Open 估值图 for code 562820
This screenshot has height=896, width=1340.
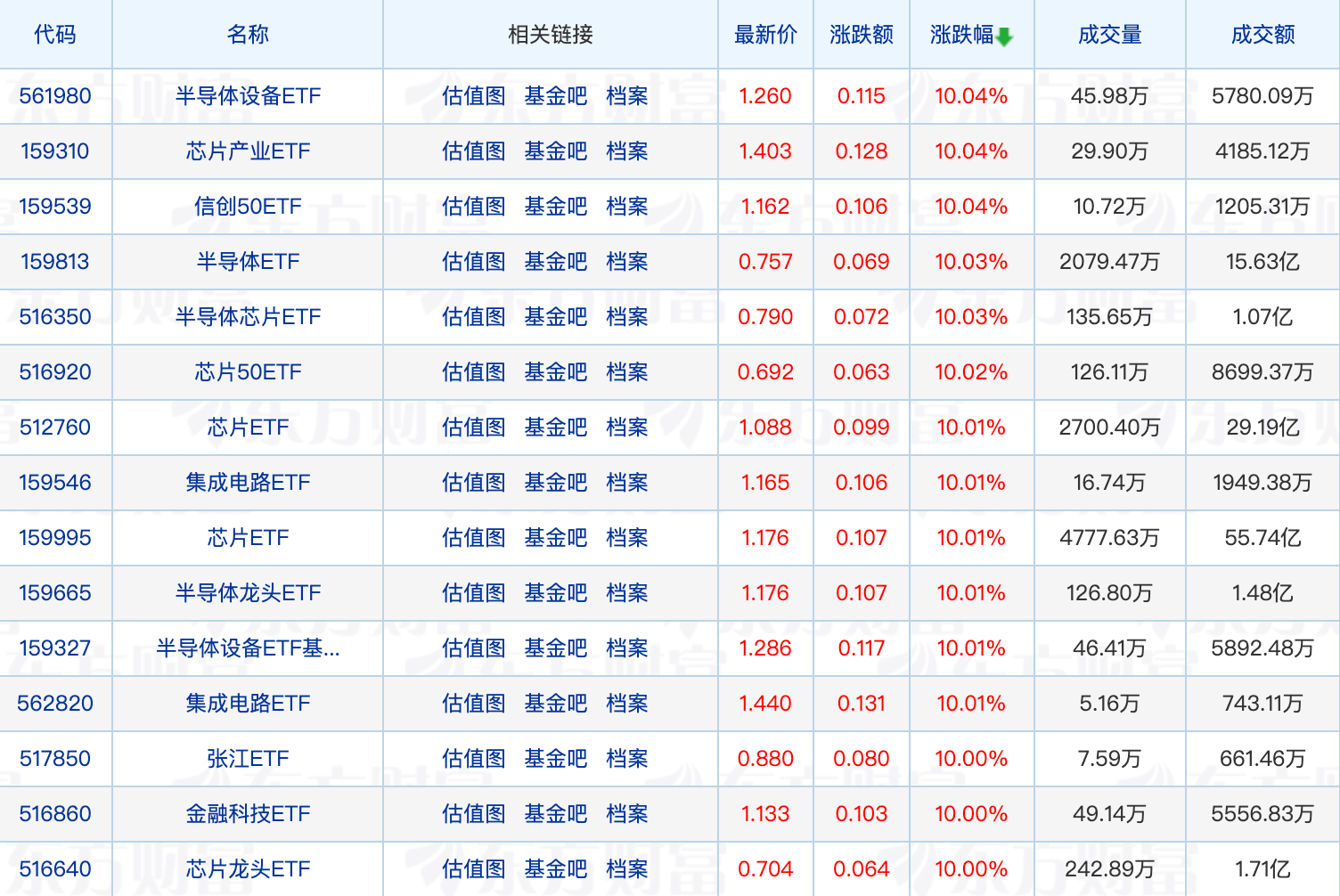[x=474, y=704]
